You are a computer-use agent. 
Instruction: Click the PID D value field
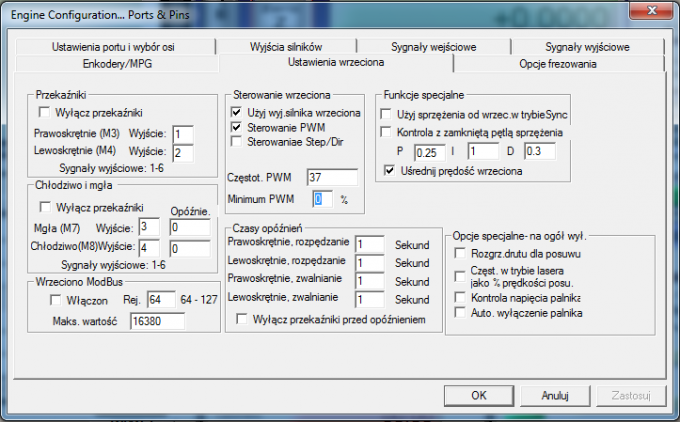click(x=538, y=151)
